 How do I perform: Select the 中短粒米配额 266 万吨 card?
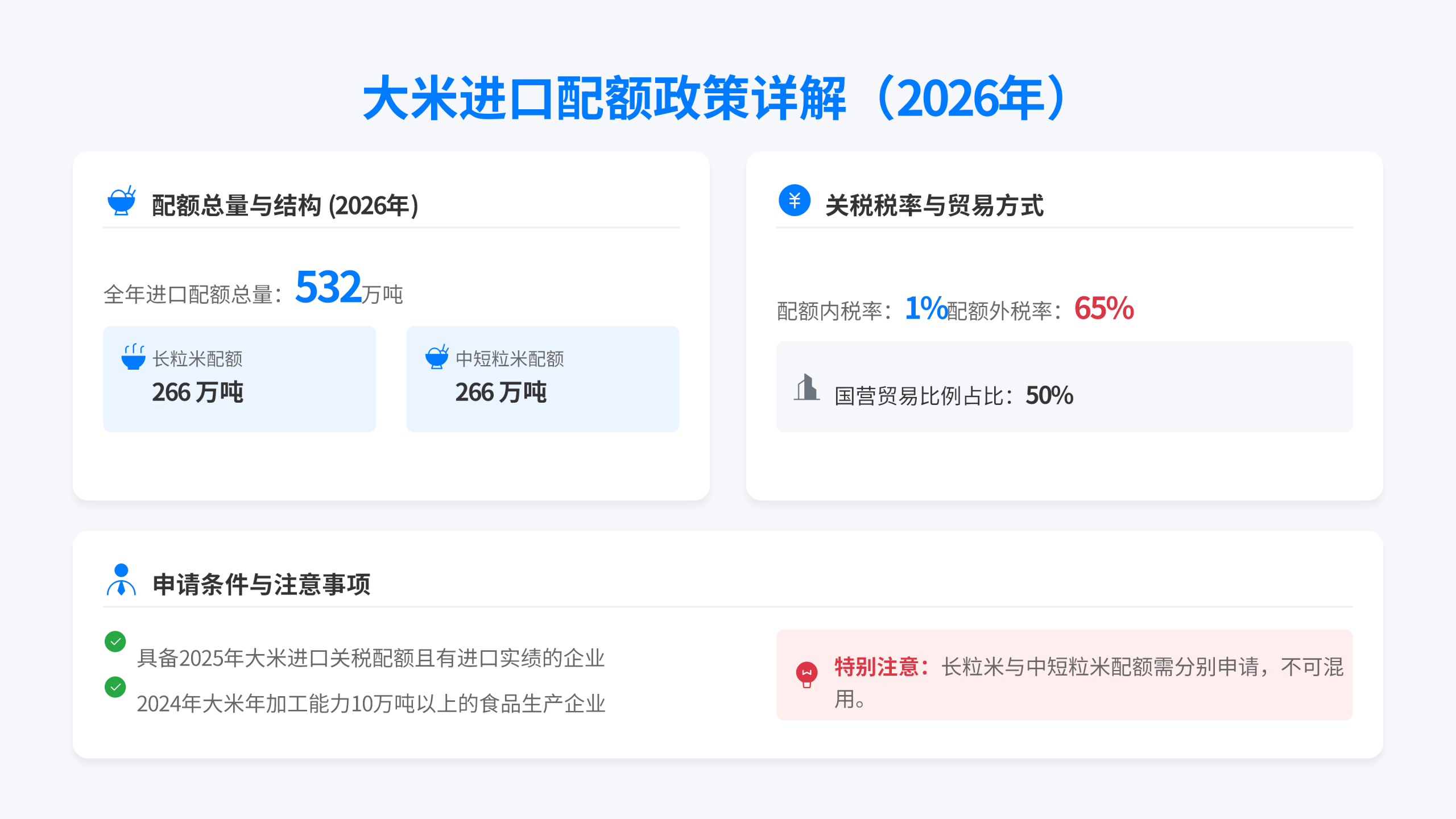(x=543, y=379)
